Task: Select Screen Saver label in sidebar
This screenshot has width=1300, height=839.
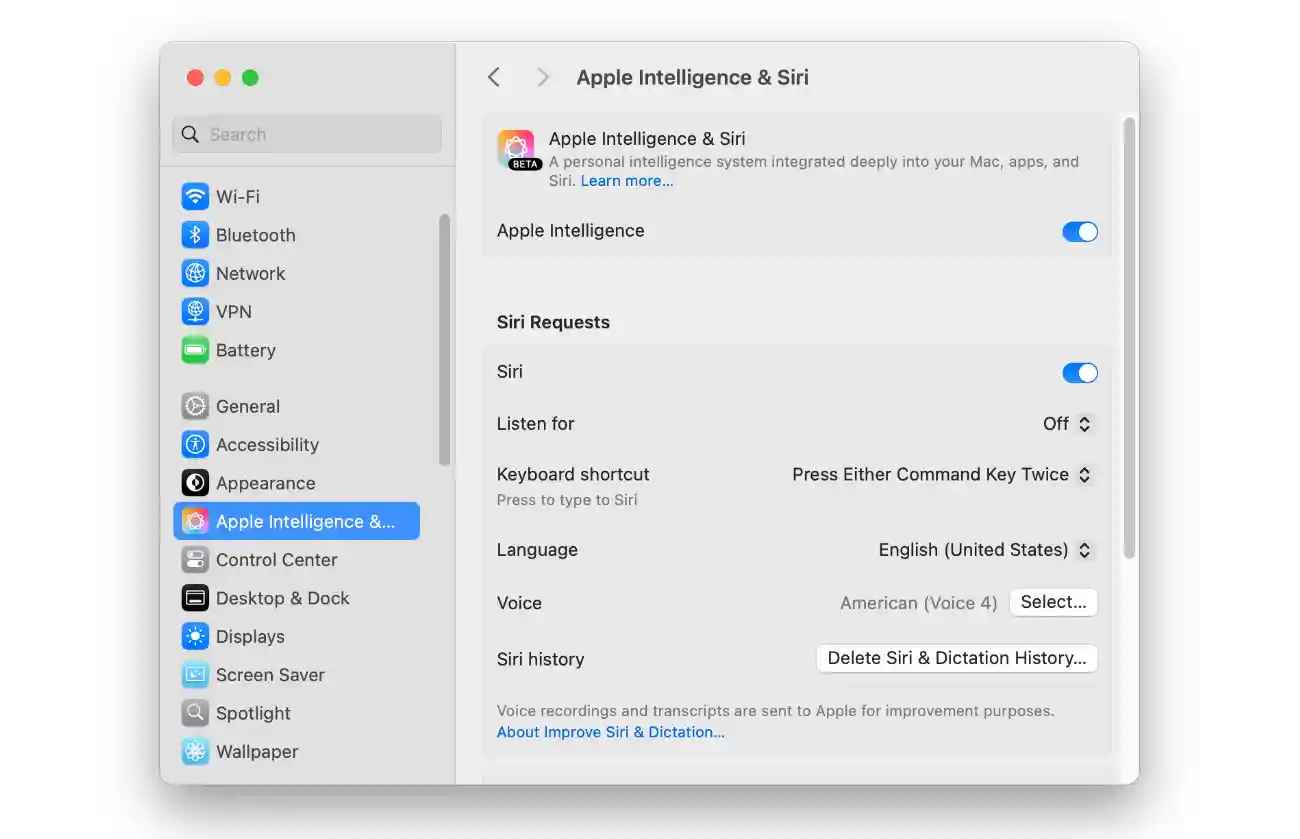Action: (270, 675)
